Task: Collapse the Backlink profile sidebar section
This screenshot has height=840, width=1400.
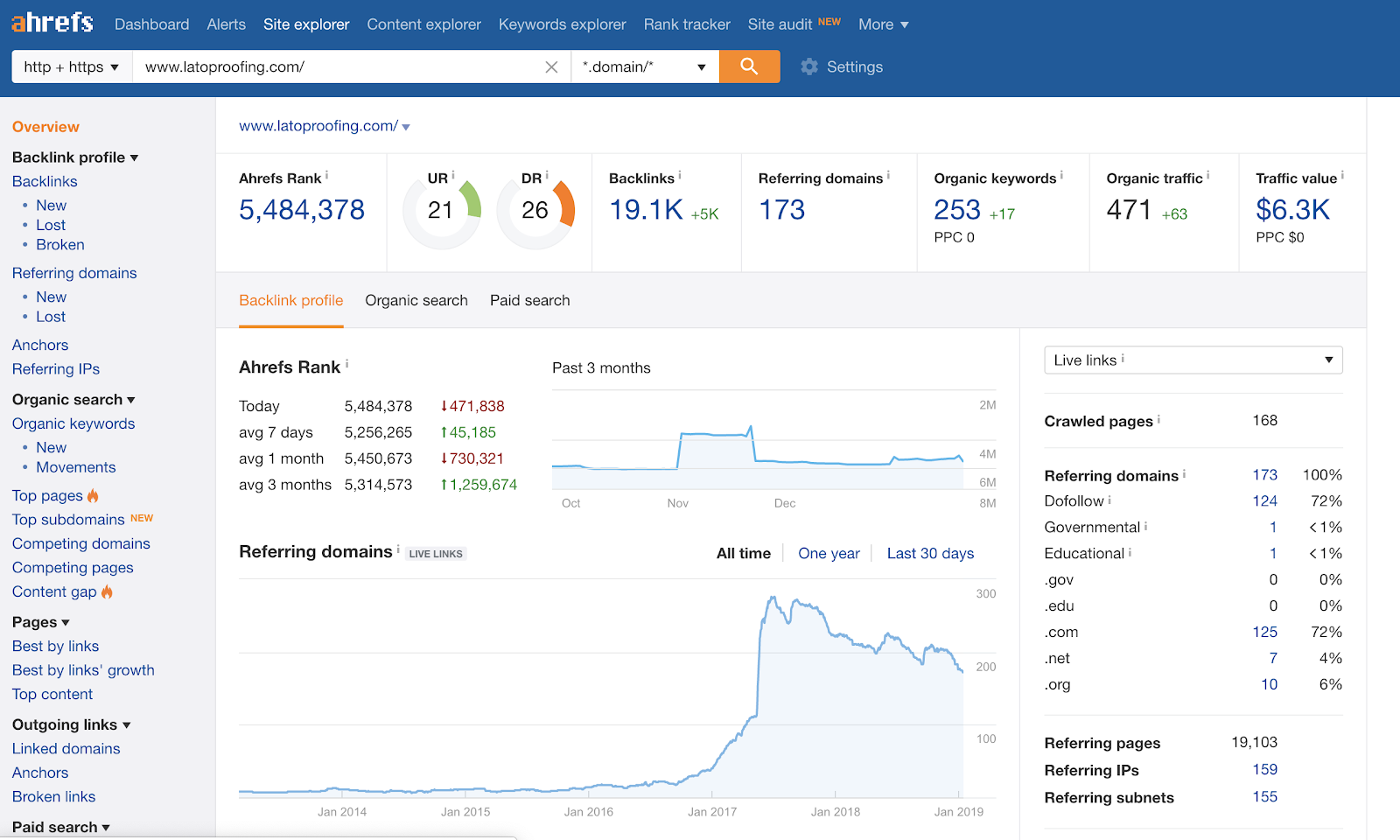Action: [75, 157]
